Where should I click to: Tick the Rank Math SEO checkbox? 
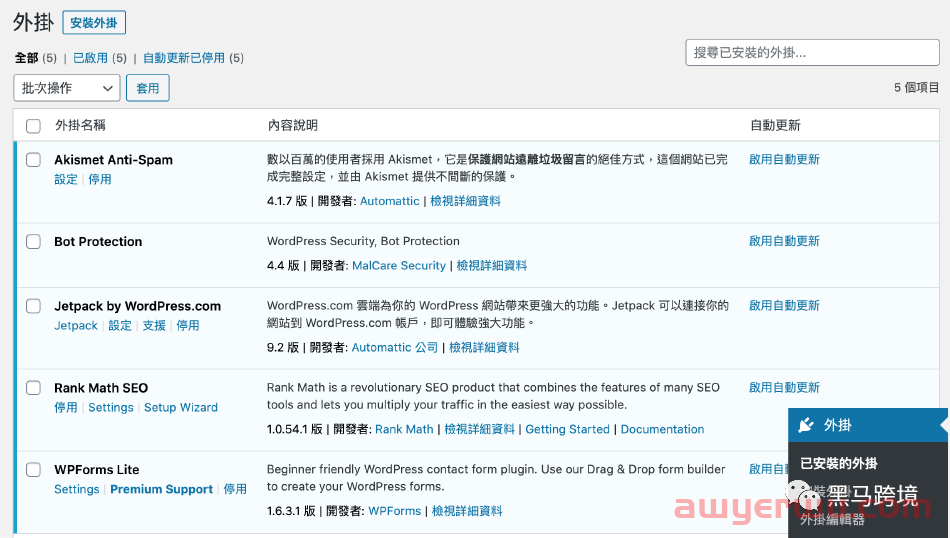pyautogui.click(x=33, y=388)
